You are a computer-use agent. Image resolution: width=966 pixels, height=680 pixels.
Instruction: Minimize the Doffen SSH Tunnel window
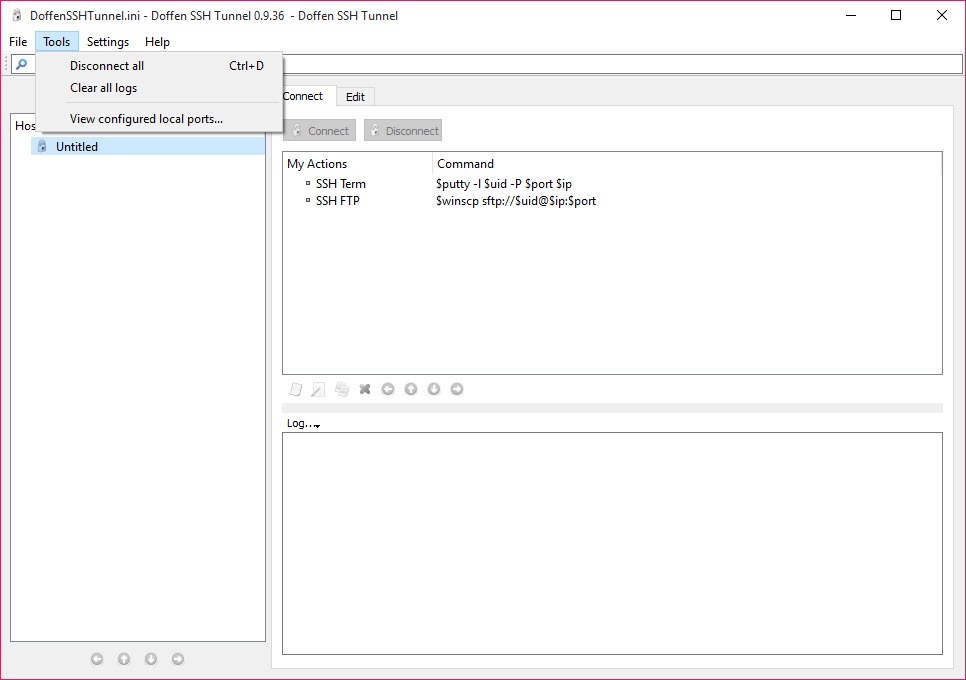pyautogui.click(x=851, y=15)
